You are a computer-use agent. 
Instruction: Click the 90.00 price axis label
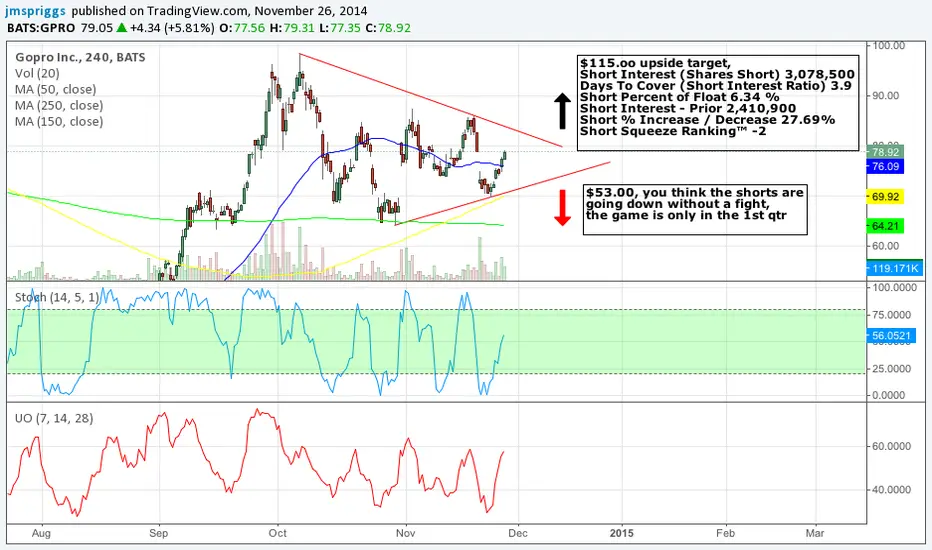pos(886,95)
